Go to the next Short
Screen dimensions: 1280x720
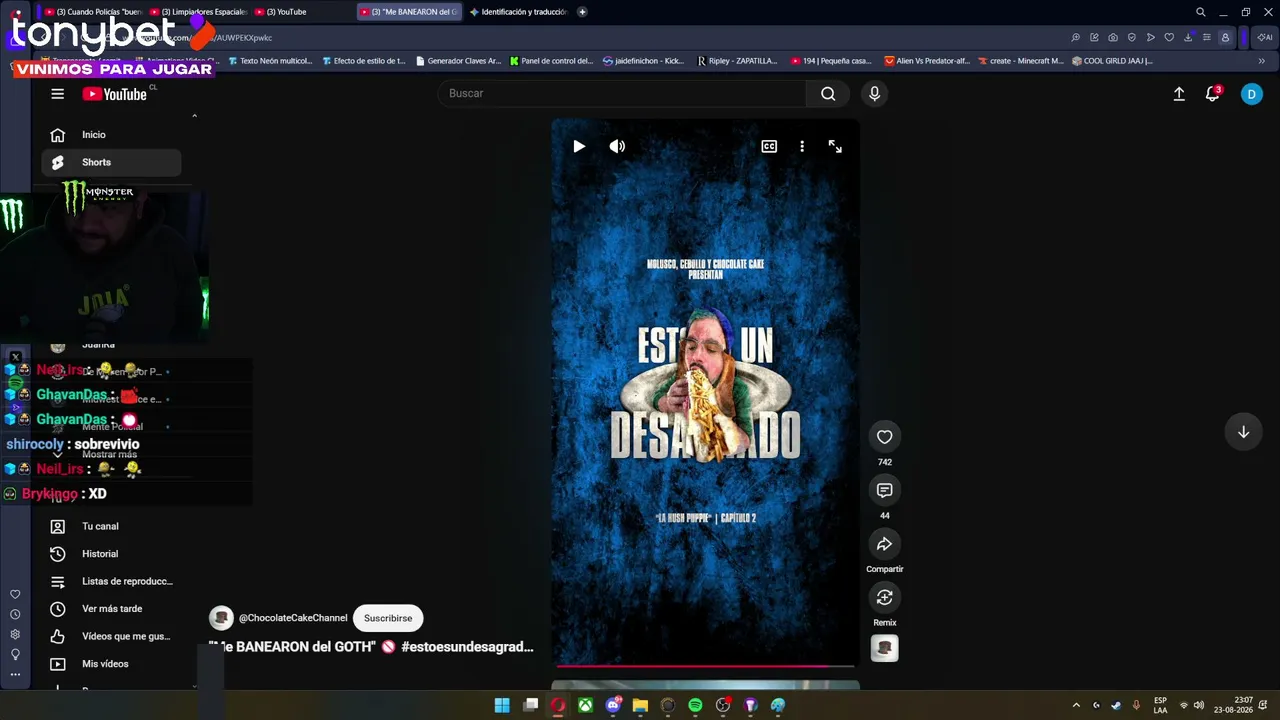(1243, 432)
